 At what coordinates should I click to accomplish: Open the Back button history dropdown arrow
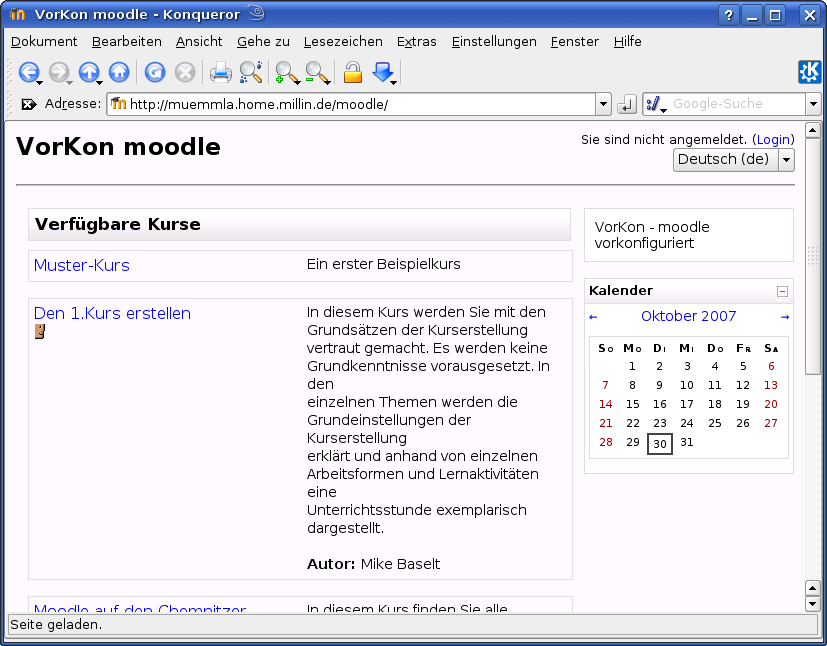coord(40,82)
